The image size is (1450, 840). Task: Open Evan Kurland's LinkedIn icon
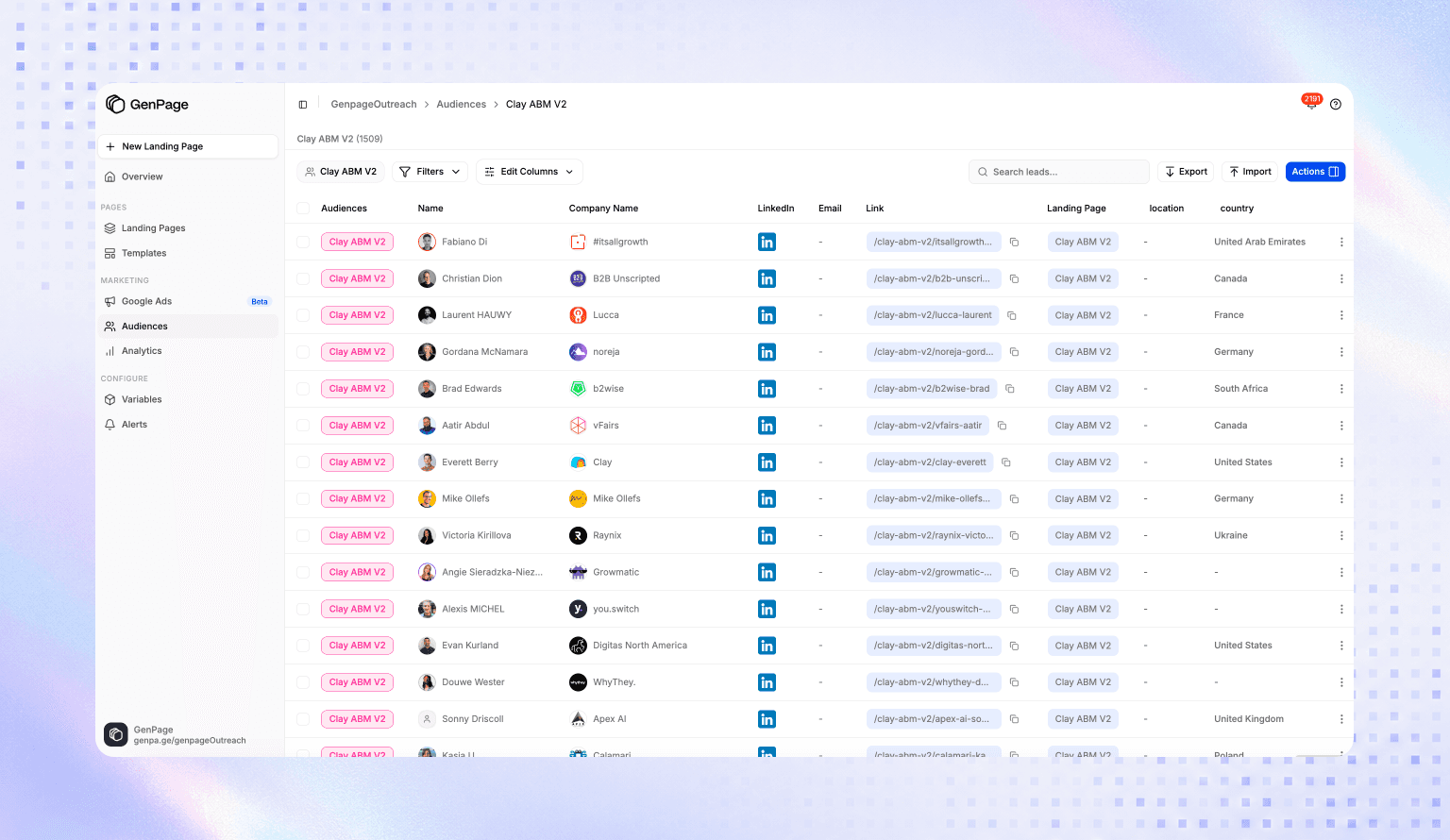[767, 646]
